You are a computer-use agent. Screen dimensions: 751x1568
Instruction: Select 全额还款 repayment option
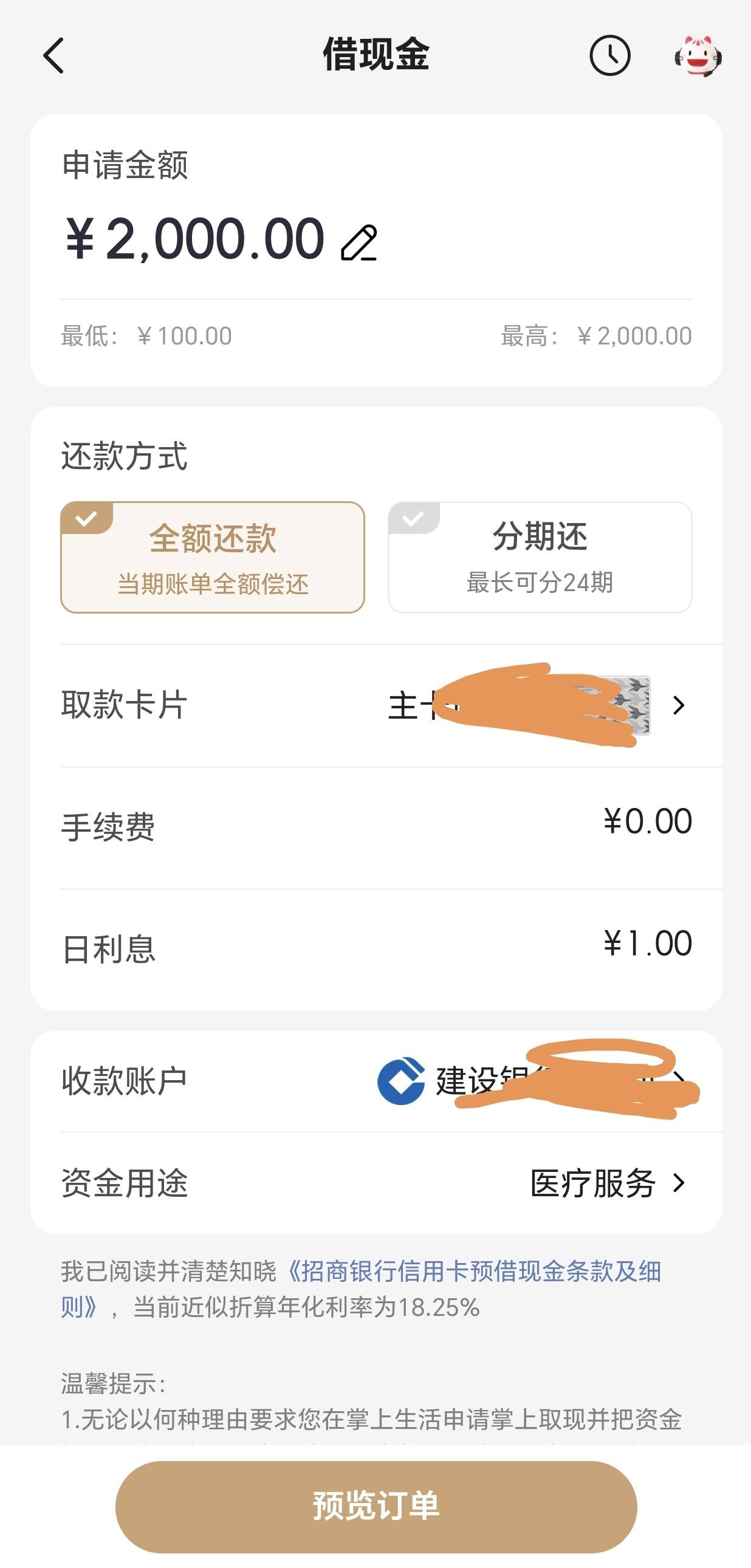[x=213, y=557]
